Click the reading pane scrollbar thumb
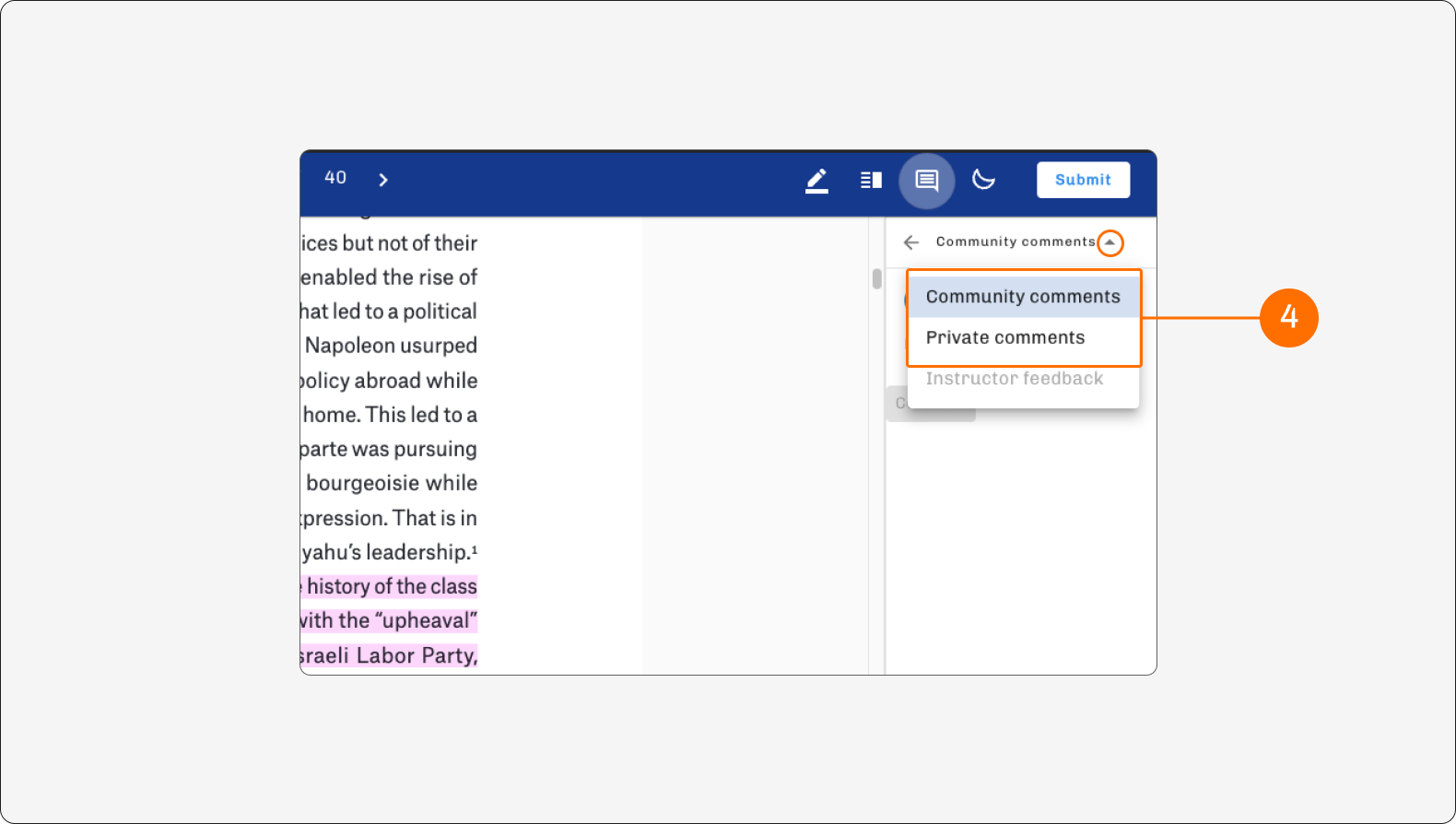 [876, 278]
